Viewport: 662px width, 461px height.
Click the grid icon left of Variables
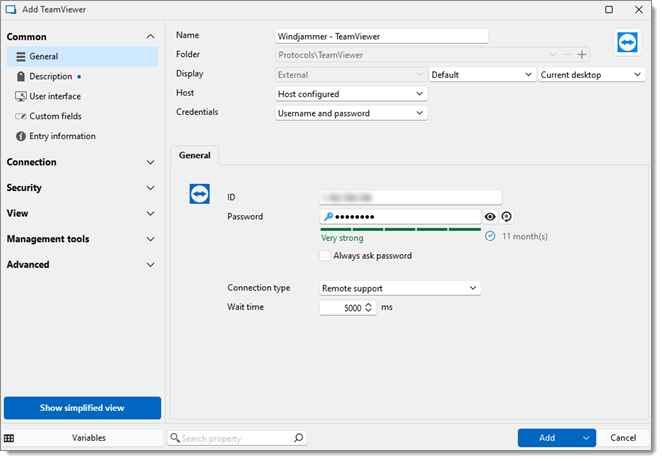coord(9,438)
